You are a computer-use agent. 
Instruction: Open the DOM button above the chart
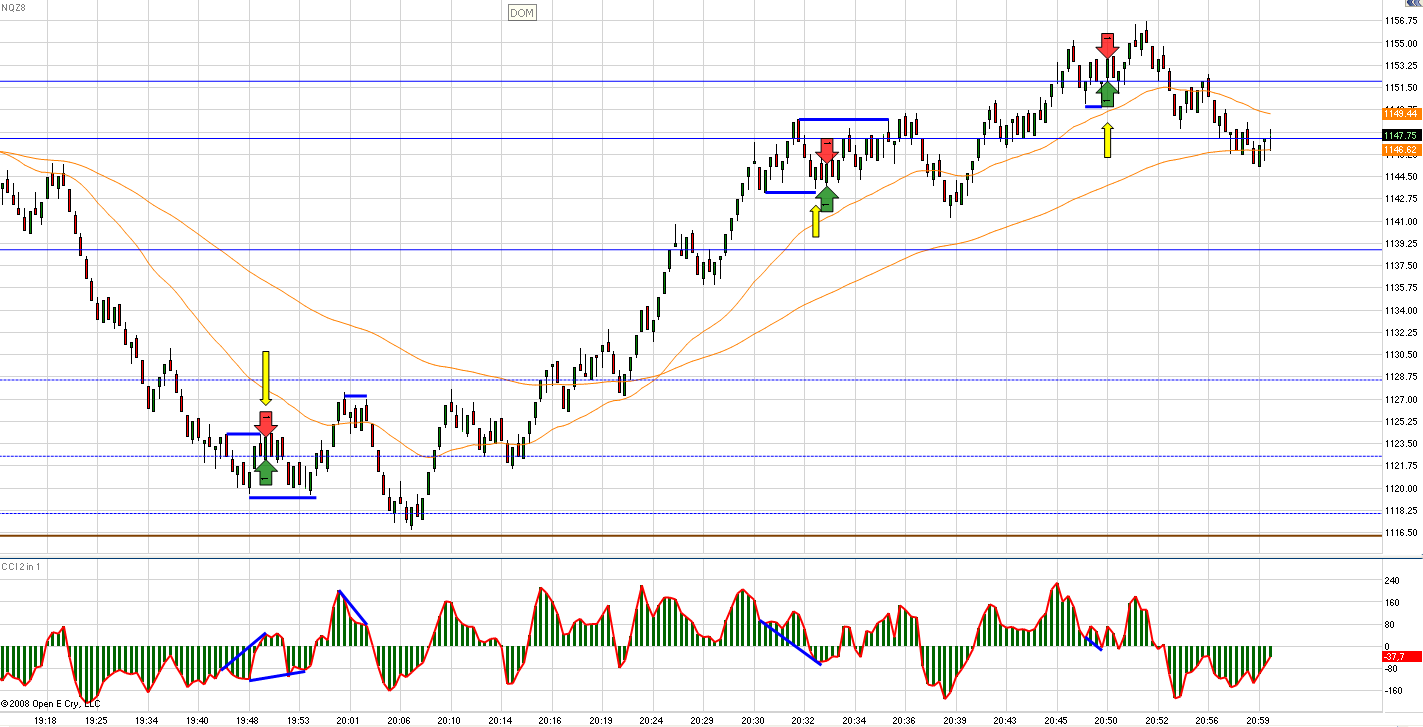tap(521, 13)
